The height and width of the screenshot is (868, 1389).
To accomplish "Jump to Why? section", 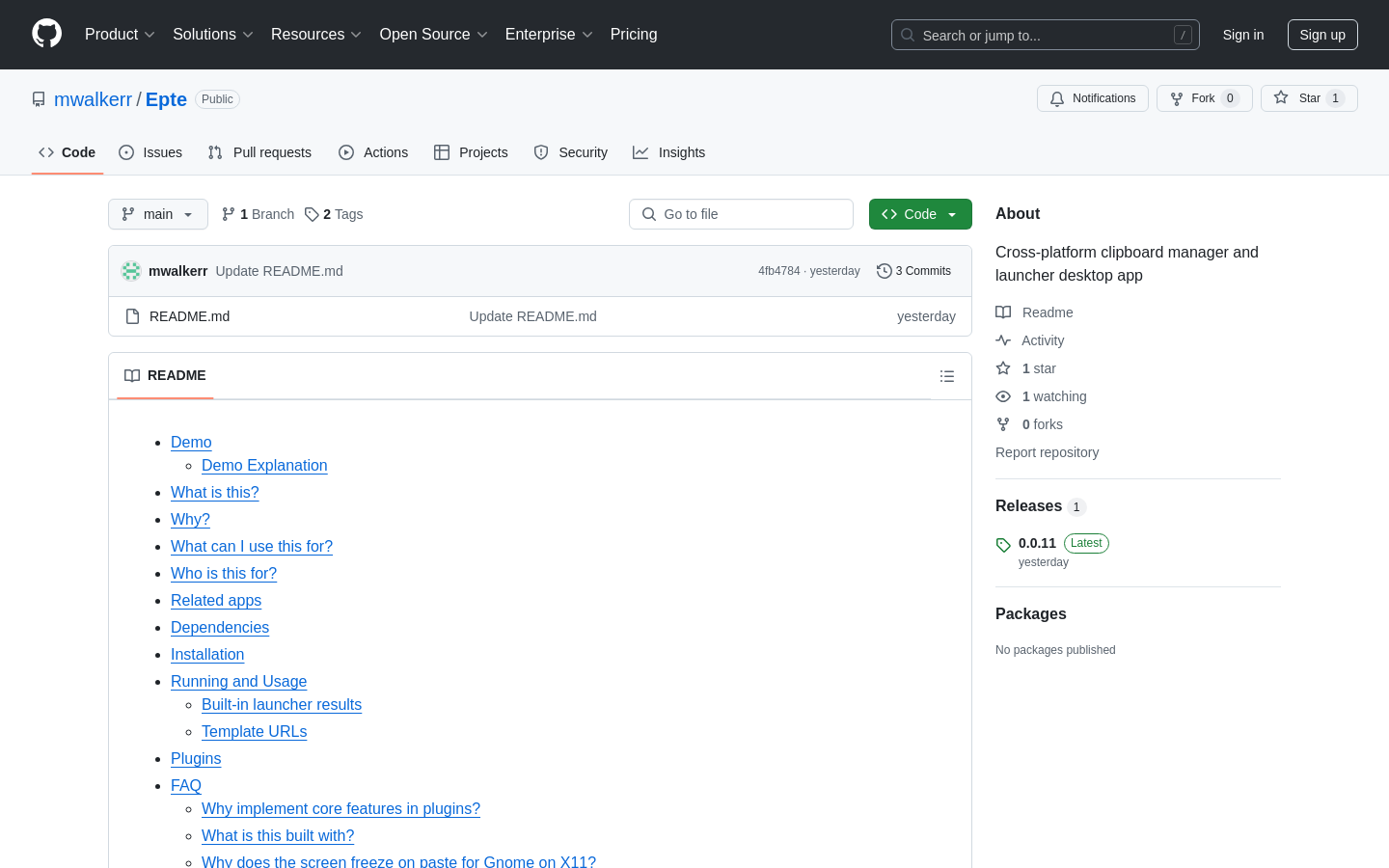I will tap(190, 519).
